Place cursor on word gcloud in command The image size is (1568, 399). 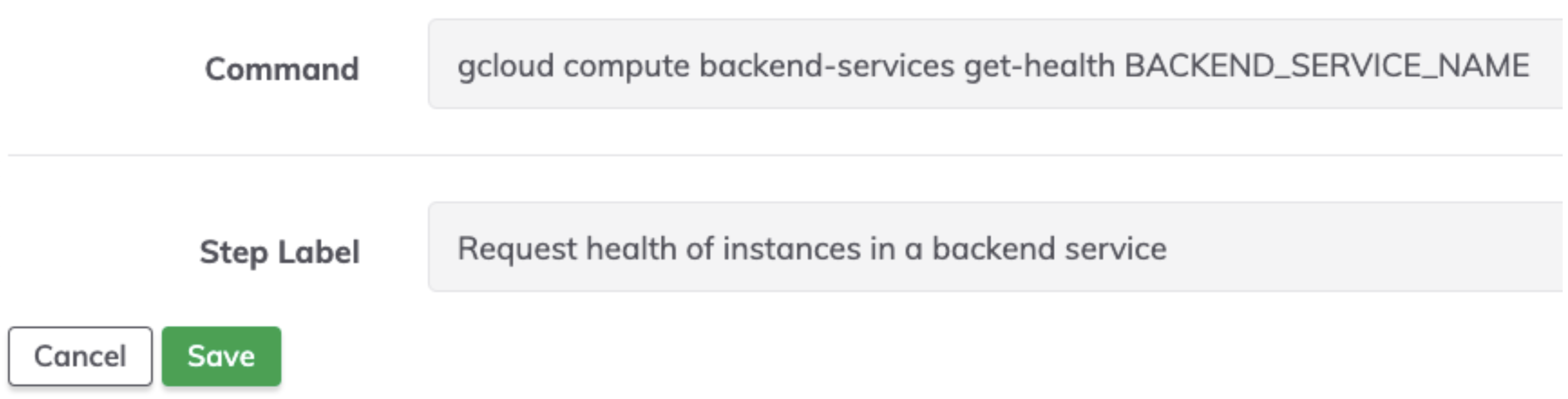[x=506, y=66]
